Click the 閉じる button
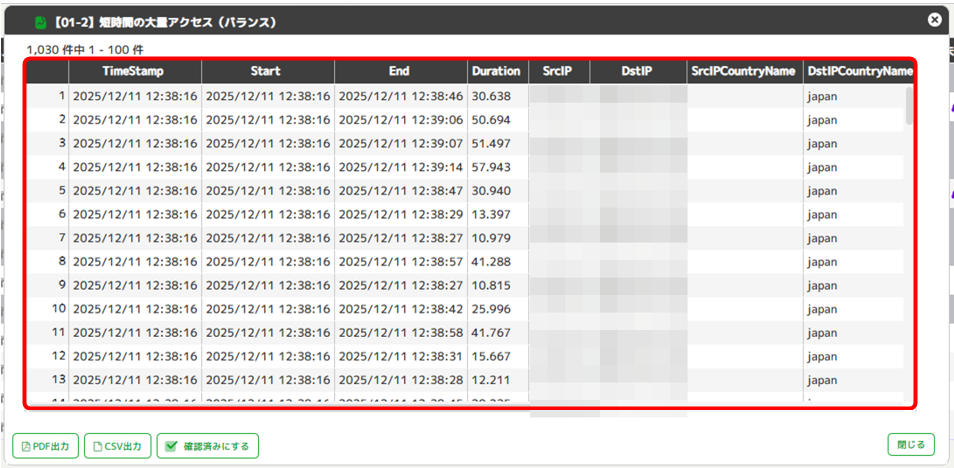The width and height of the screenshot is (954, 468). coord(911,444)
